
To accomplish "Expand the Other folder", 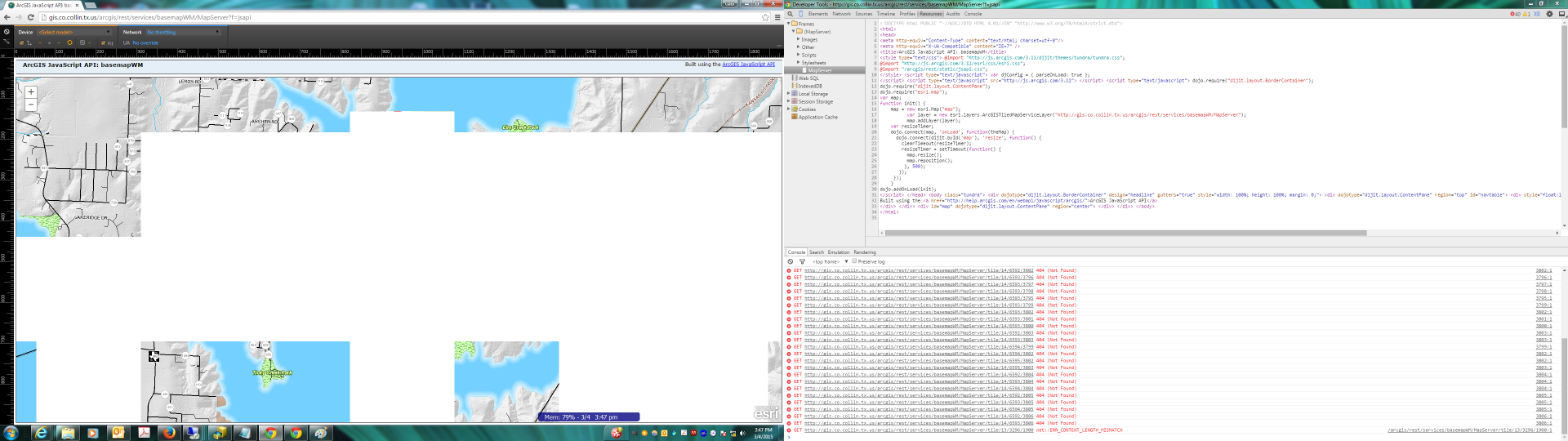I will [x=799, y=47].
